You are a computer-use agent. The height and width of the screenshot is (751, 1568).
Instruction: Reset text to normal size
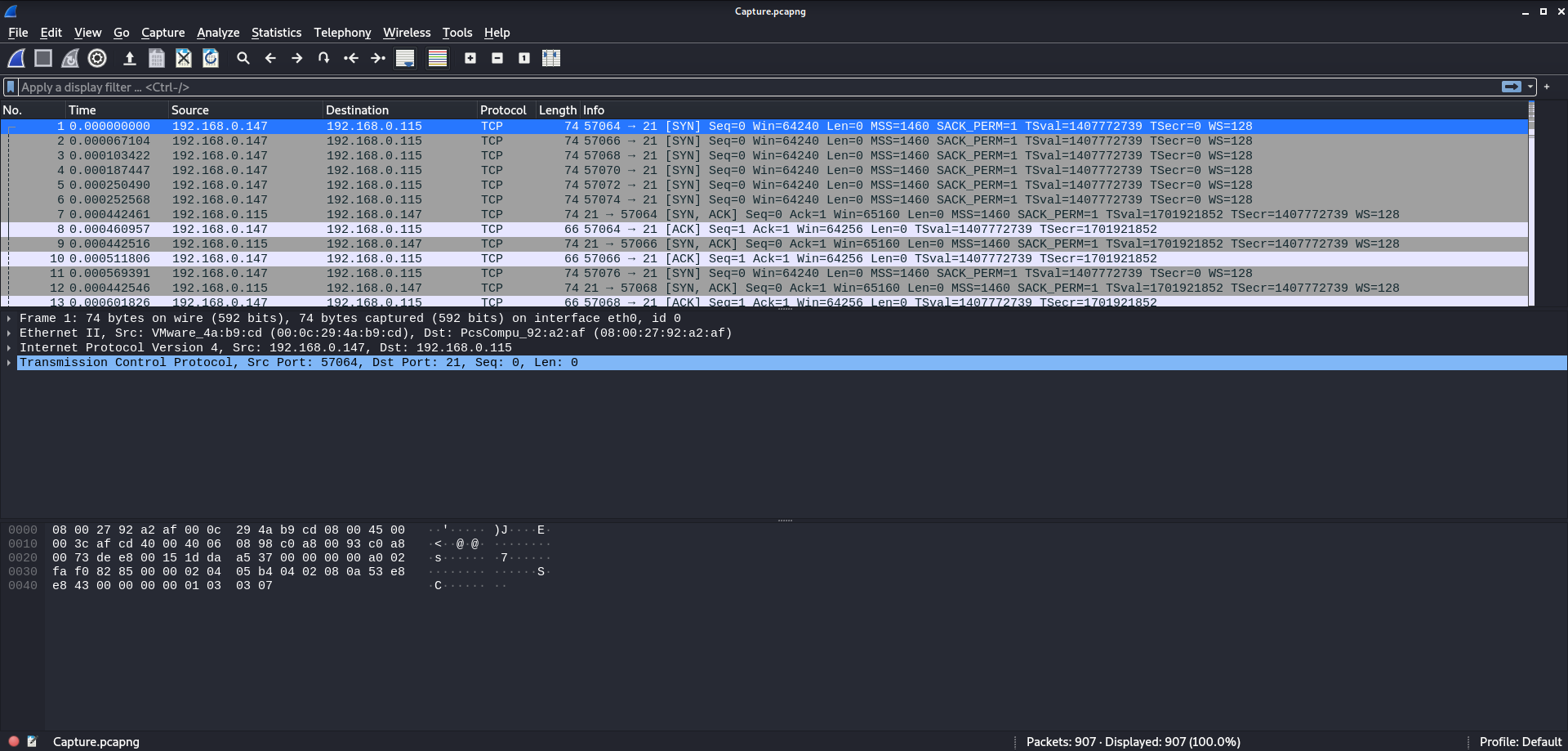(524, 58)
